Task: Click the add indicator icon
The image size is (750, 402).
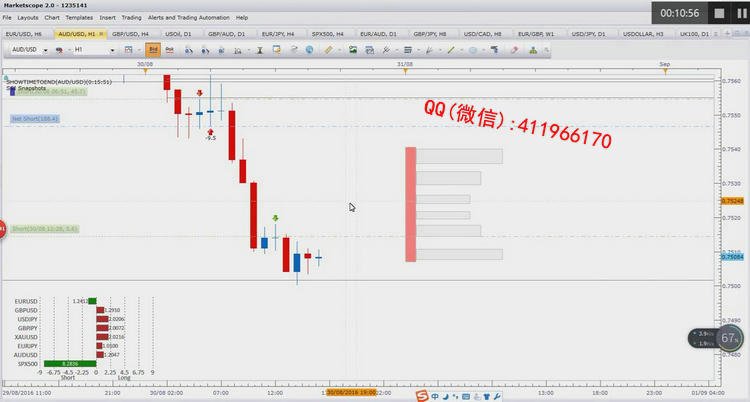Action: 386,50
